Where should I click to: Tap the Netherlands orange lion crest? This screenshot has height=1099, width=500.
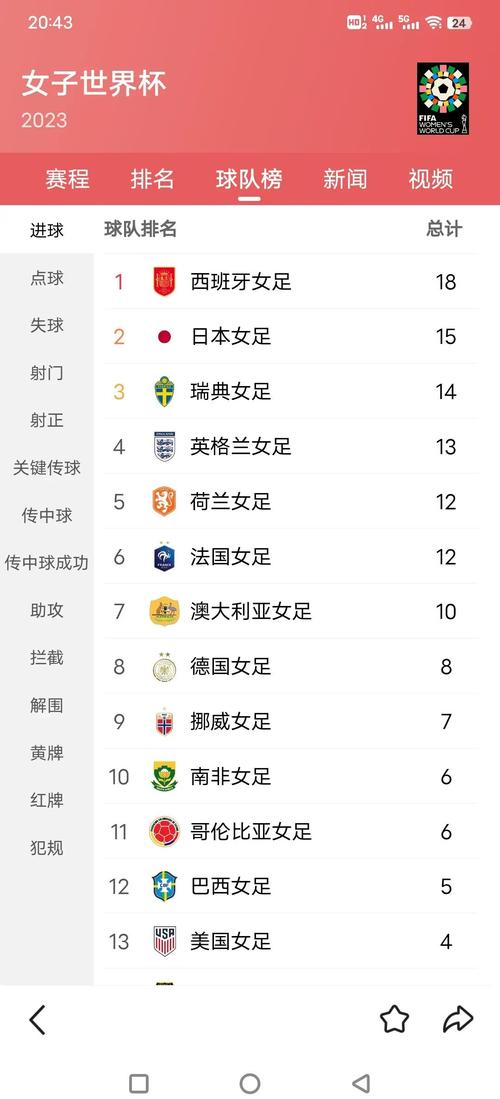tap(164, 502)
